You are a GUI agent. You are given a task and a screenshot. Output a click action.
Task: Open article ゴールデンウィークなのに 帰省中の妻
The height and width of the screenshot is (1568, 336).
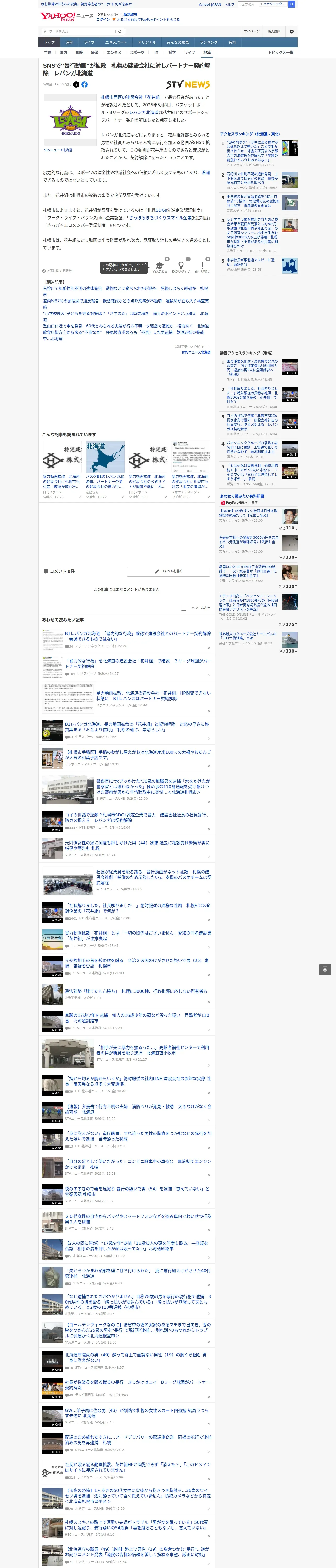click(138, 1330)
